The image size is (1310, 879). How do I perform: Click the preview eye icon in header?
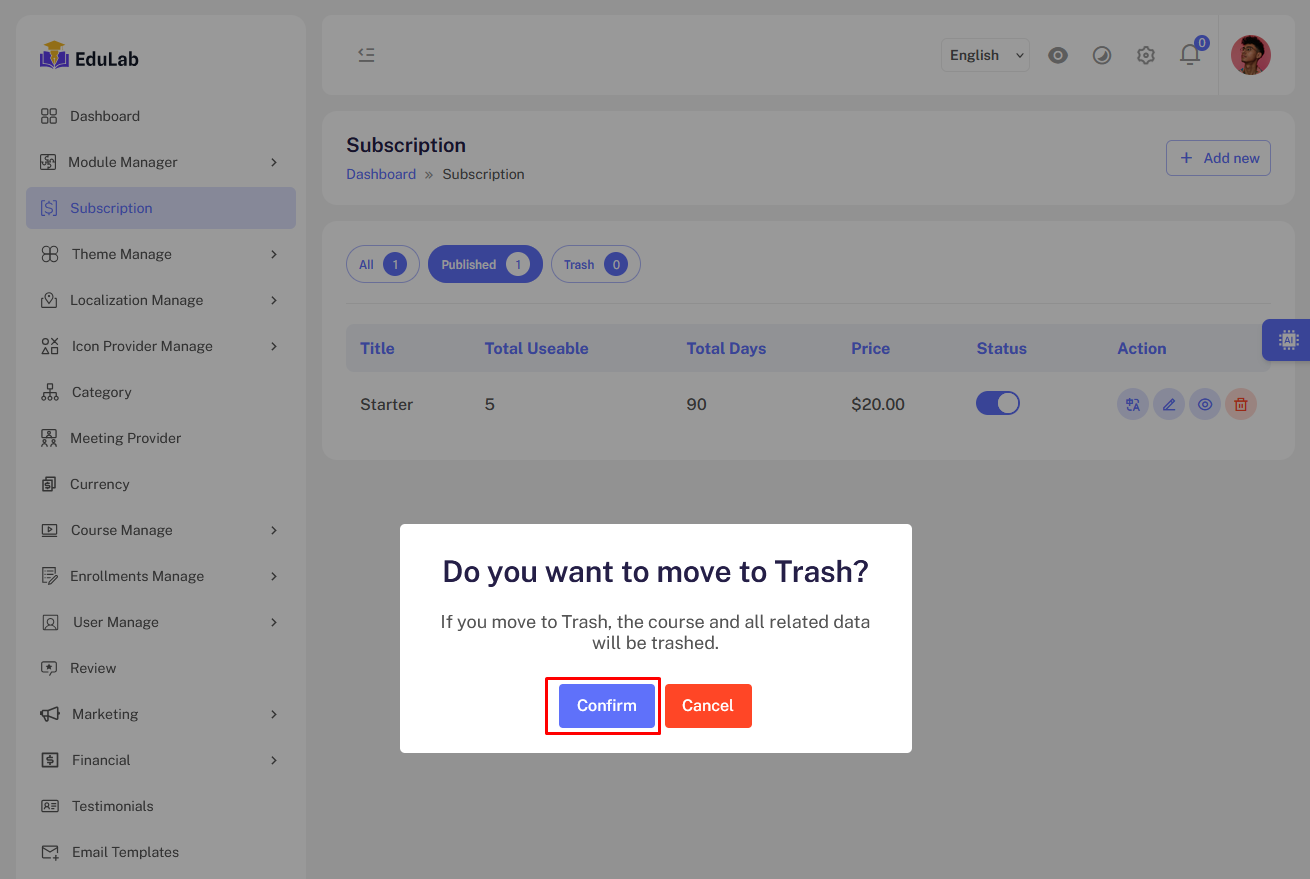1058,55
